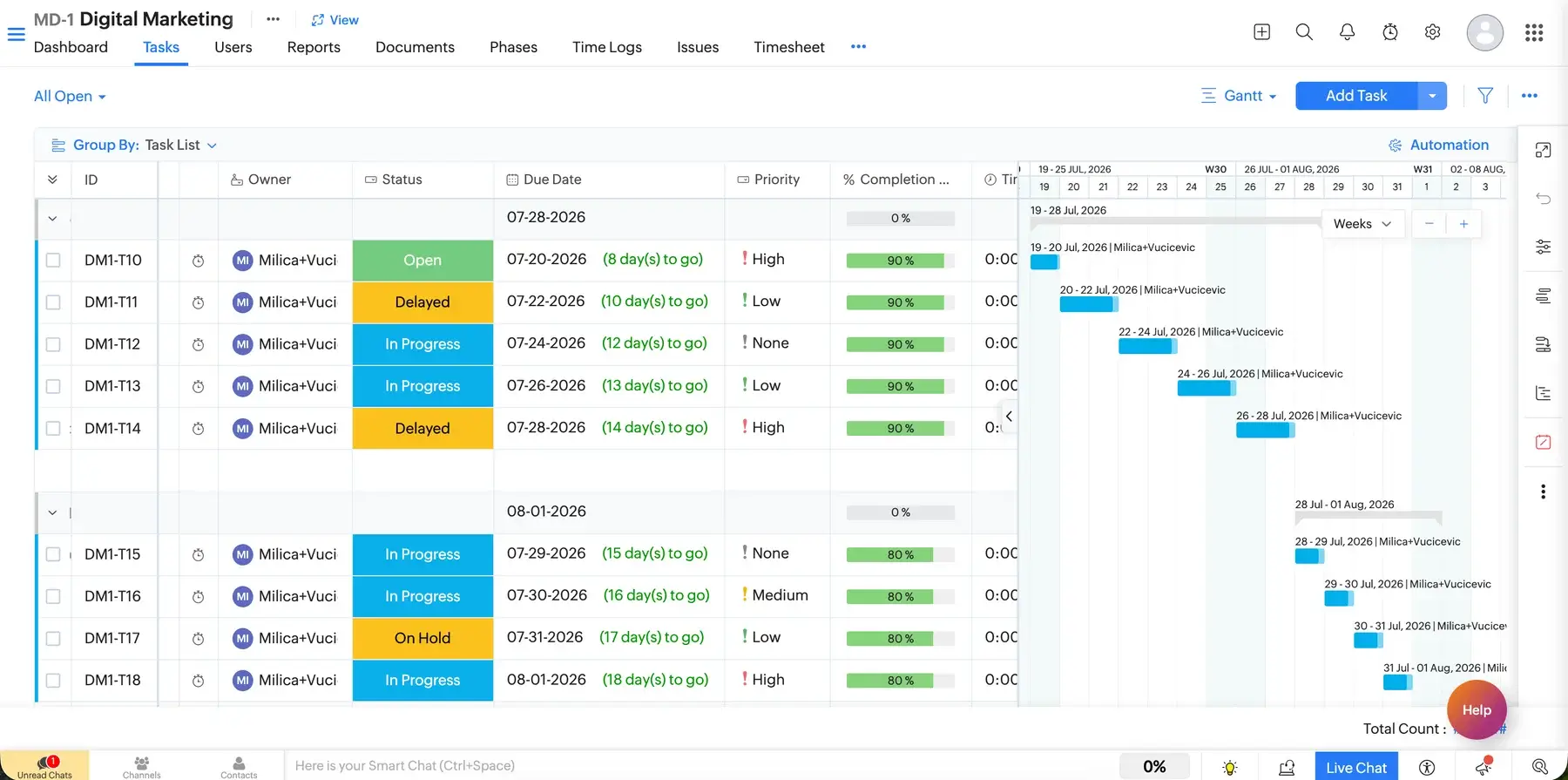1568x780 pixels.
Task: Switch to the Dashboard tab
Action: [x=71, y=47]
